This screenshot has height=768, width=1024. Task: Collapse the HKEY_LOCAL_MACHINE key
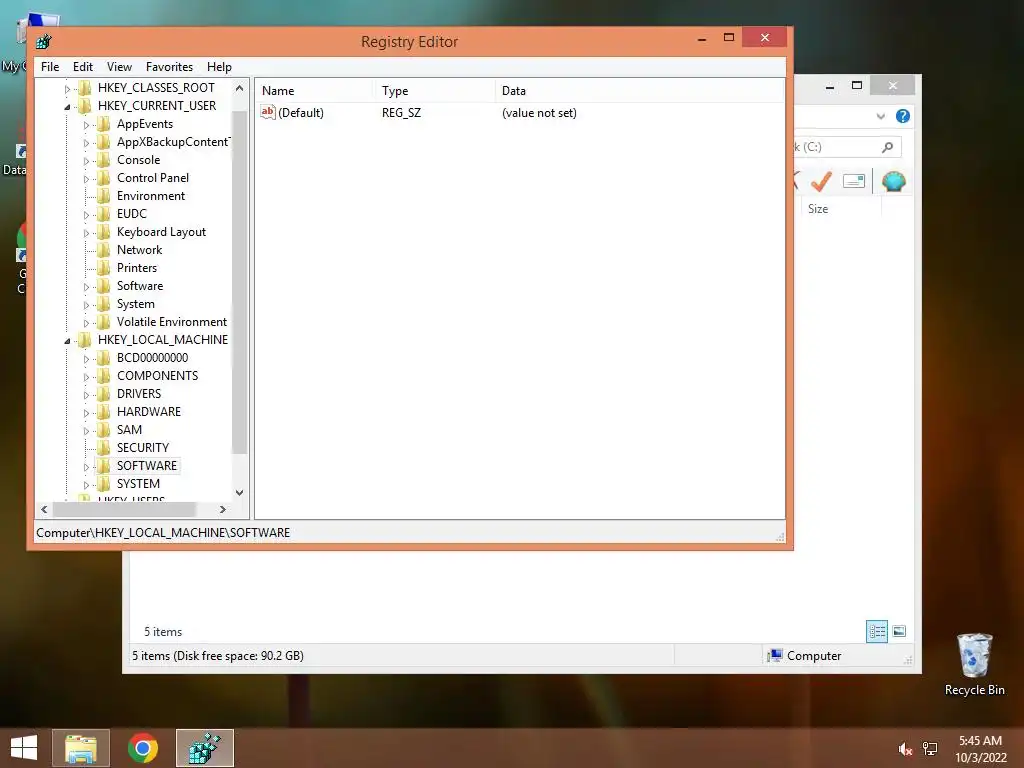pos(67,340)
